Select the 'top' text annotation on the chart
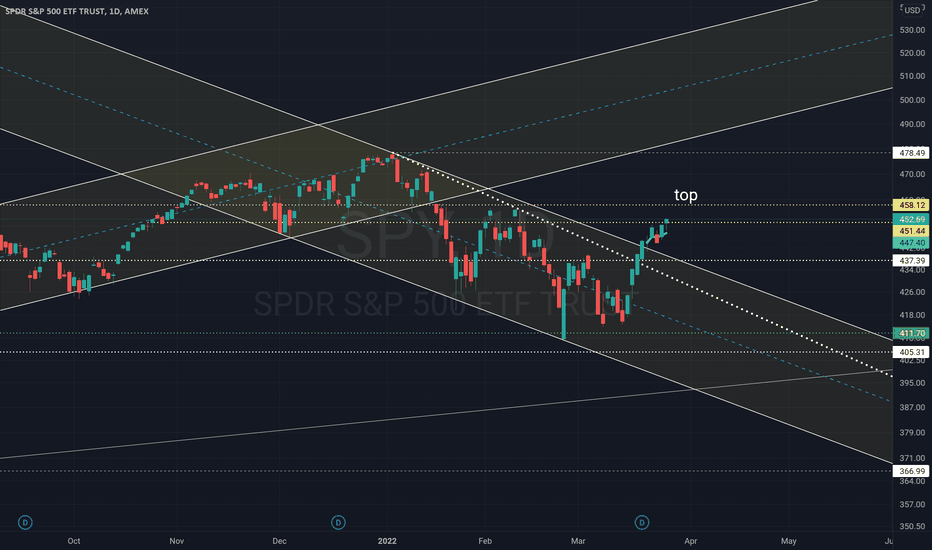932x550 pixels. pos(686,195)
